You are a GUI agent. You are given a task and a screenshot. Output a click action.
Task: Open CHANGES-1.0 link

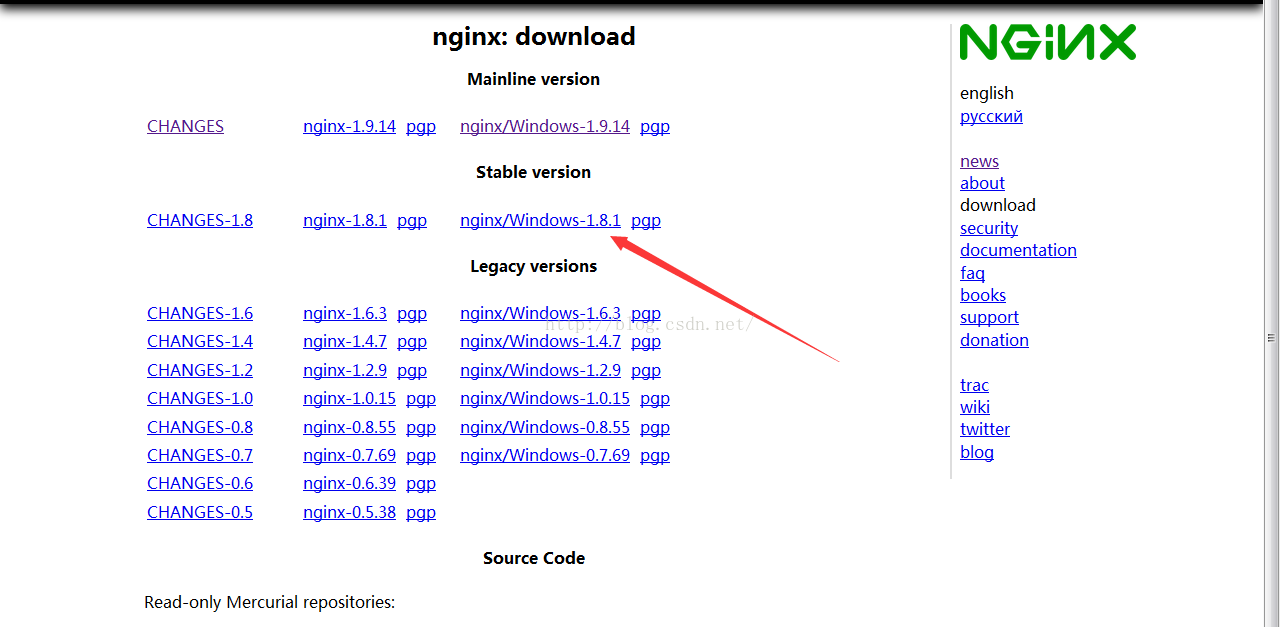pos(200,398)
